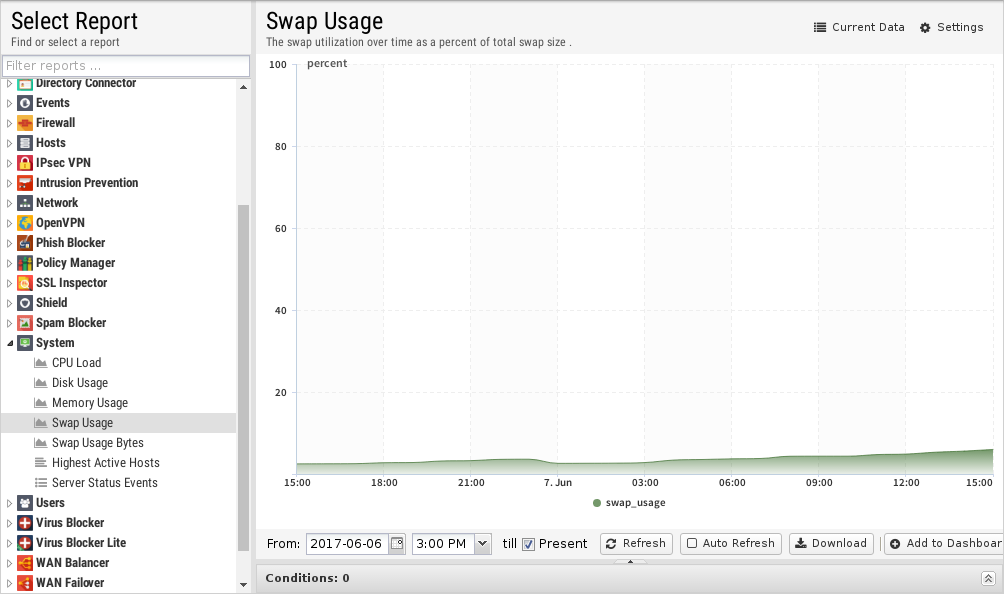The image size is (1004, 594).
Task: Expand the Users tree node
Action: 10,503
